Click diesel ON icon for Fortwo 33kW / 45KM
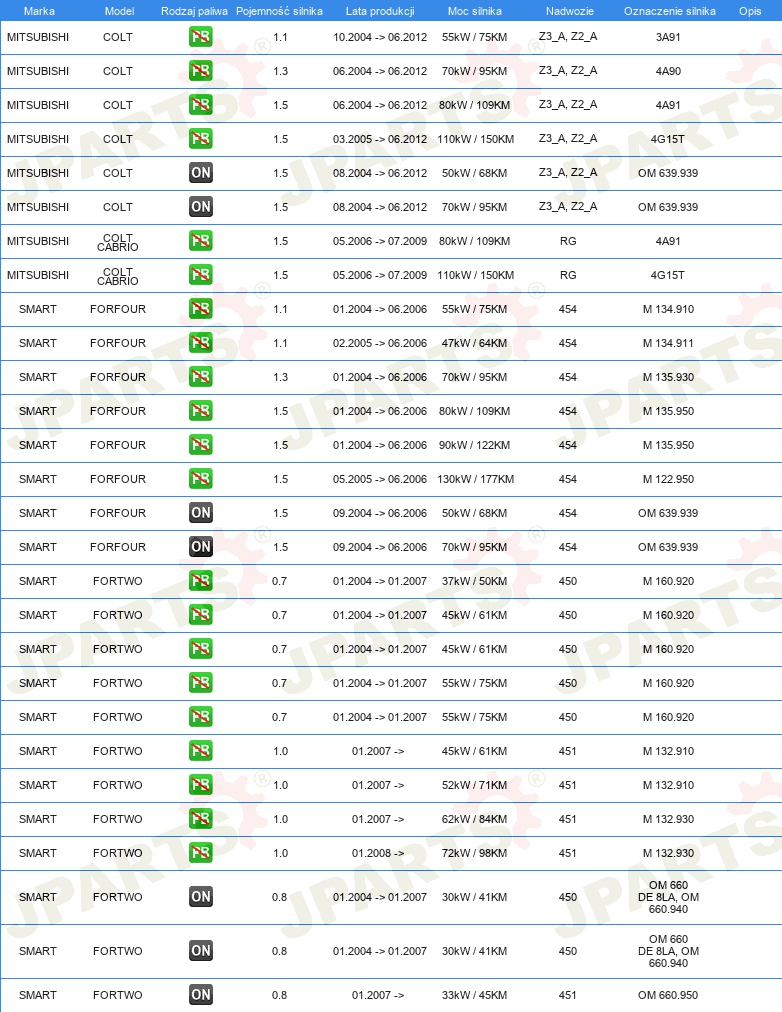This screenshot has width=782, height=1012. [201, 995]
